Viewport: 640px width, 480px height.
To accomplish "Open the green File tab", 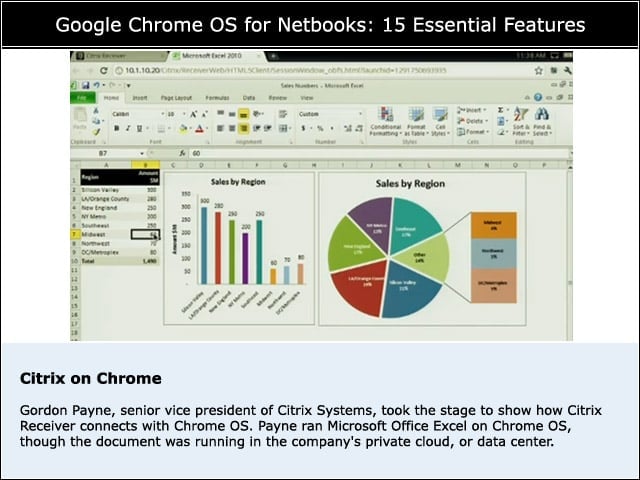I will coord(82,98).
